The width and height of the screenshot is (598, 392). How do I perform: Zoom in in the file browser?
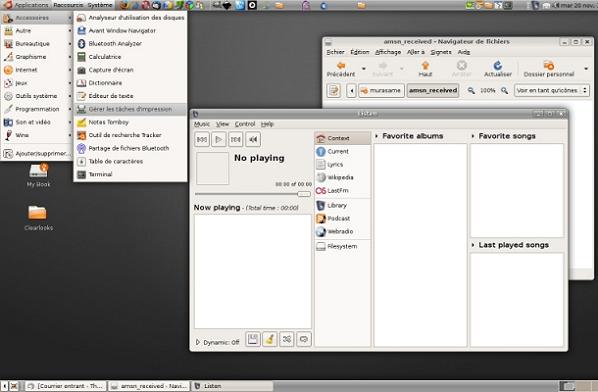[504, 91]
